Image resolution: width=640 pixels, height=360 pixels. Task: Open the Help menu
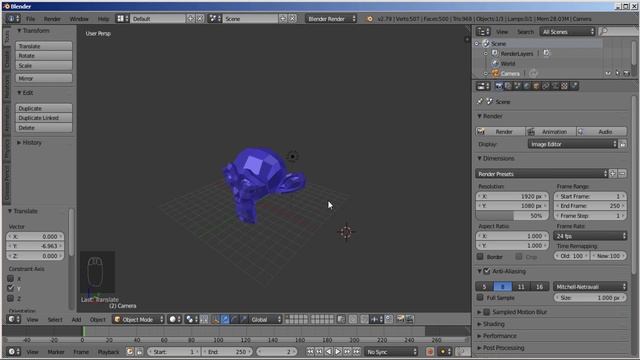click(103, 19)
